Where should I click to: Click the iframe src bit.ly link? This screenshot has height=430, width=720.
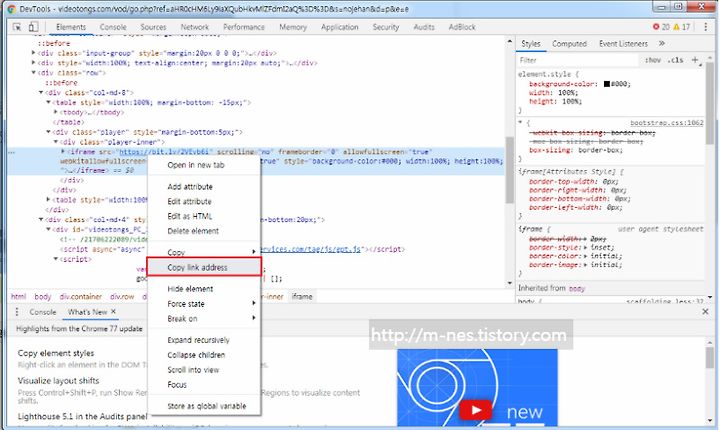164,152
